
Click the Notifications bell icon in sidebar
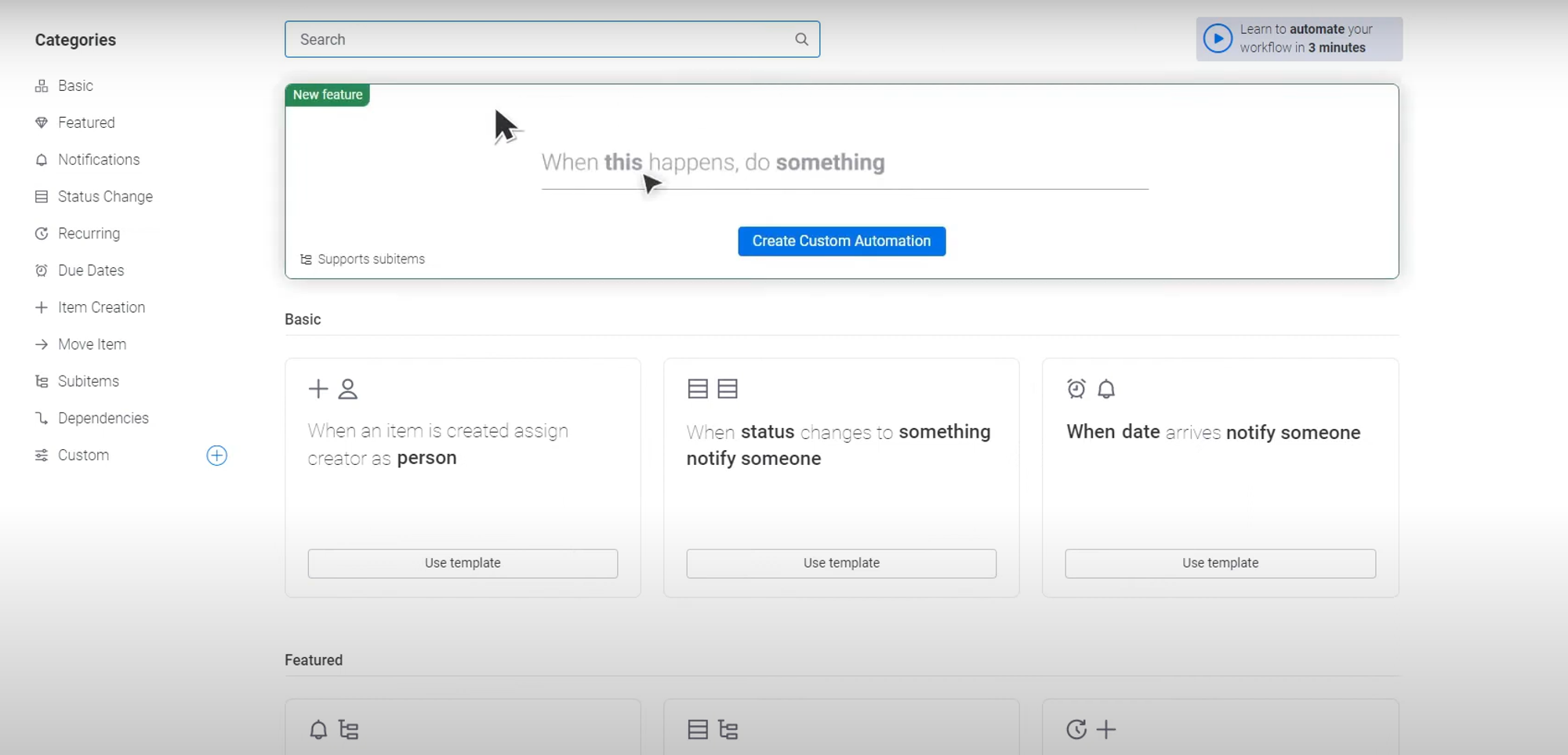pyautogui.click(x=42, y=160)
